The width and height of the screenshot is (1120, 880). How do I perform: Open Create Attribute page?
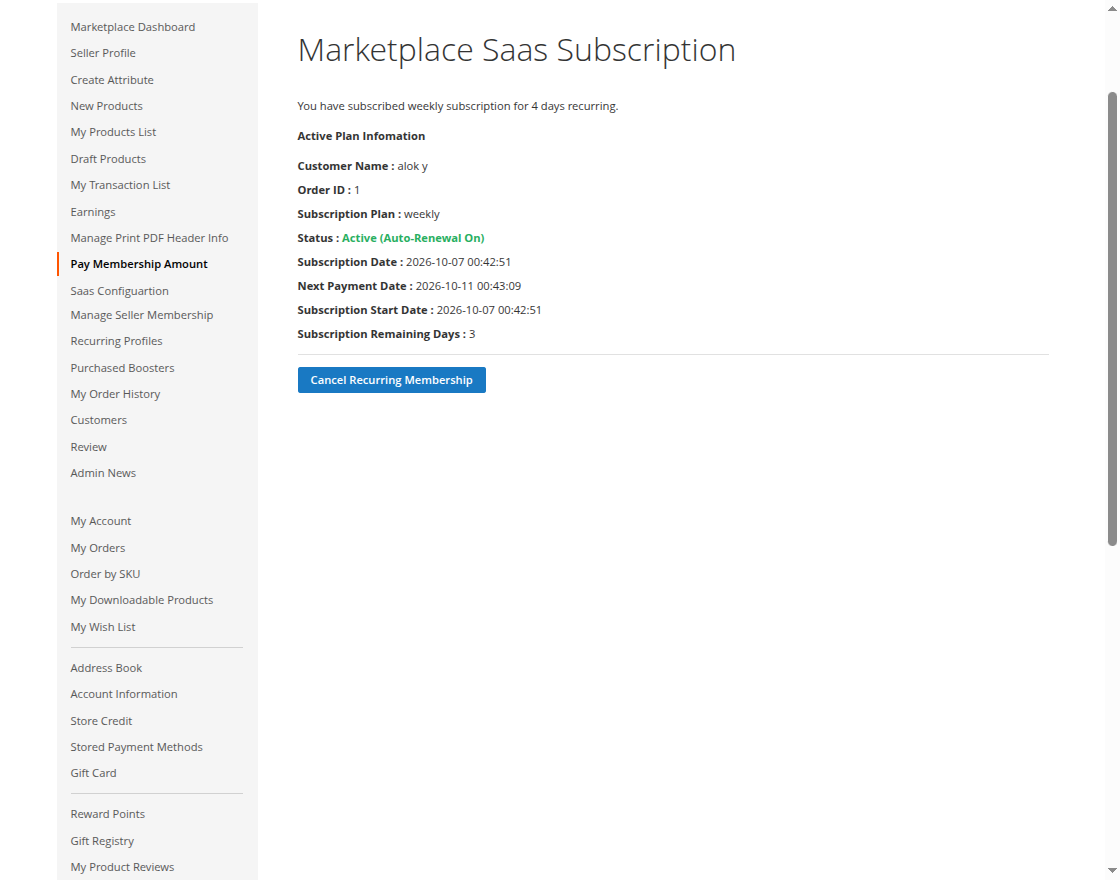111,80
